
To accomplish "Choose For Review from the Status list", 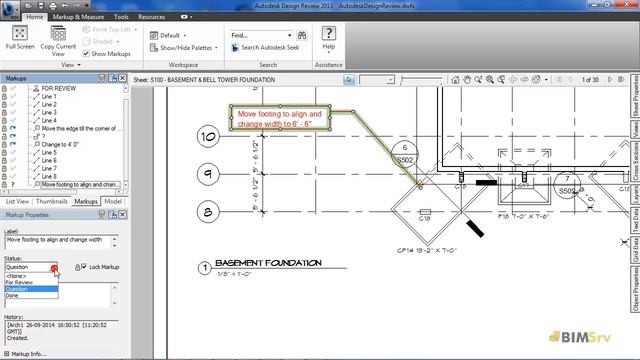I will click(x=31, y=282).
